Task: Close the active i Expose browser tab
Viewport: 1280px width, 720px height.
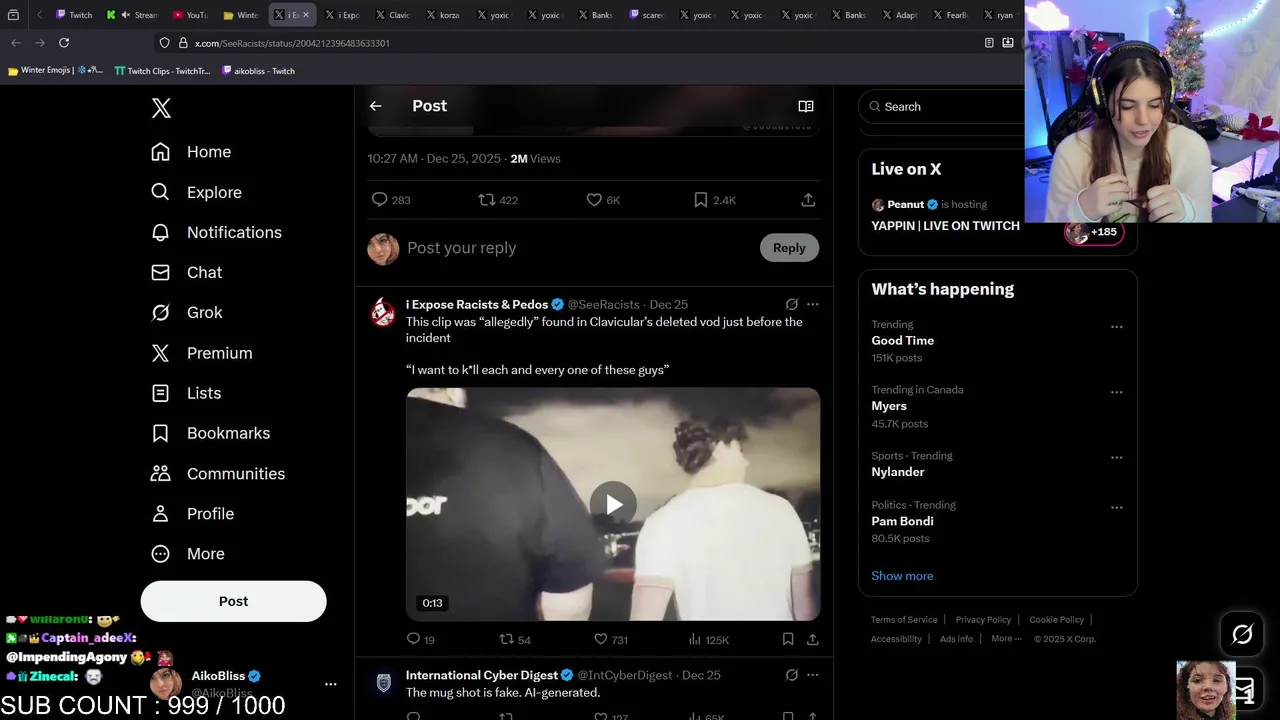Action: click(x=306, y=15)
